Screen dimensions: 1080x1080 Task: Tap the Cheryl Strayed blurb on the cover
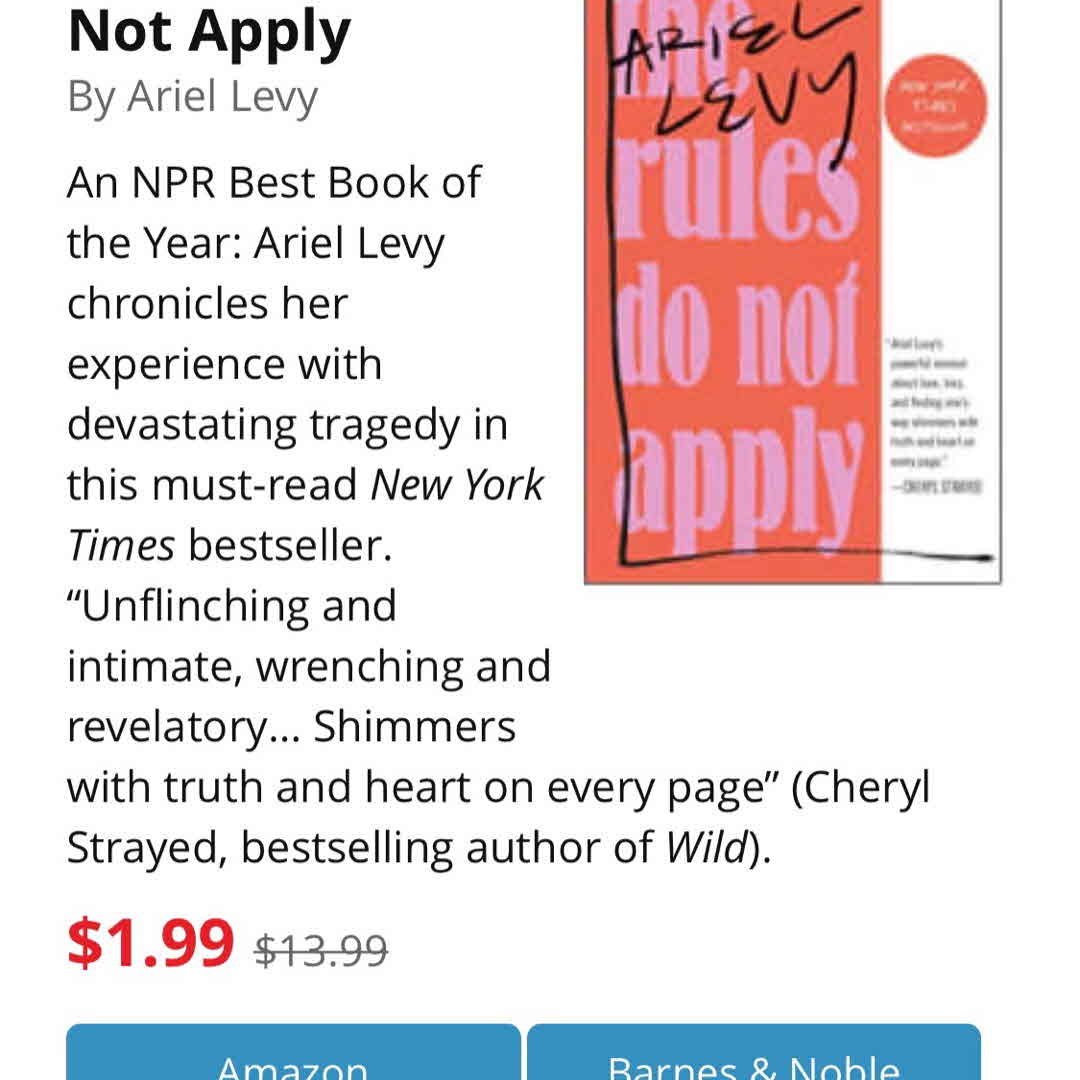pyautogui.click(x=933, y=413)
